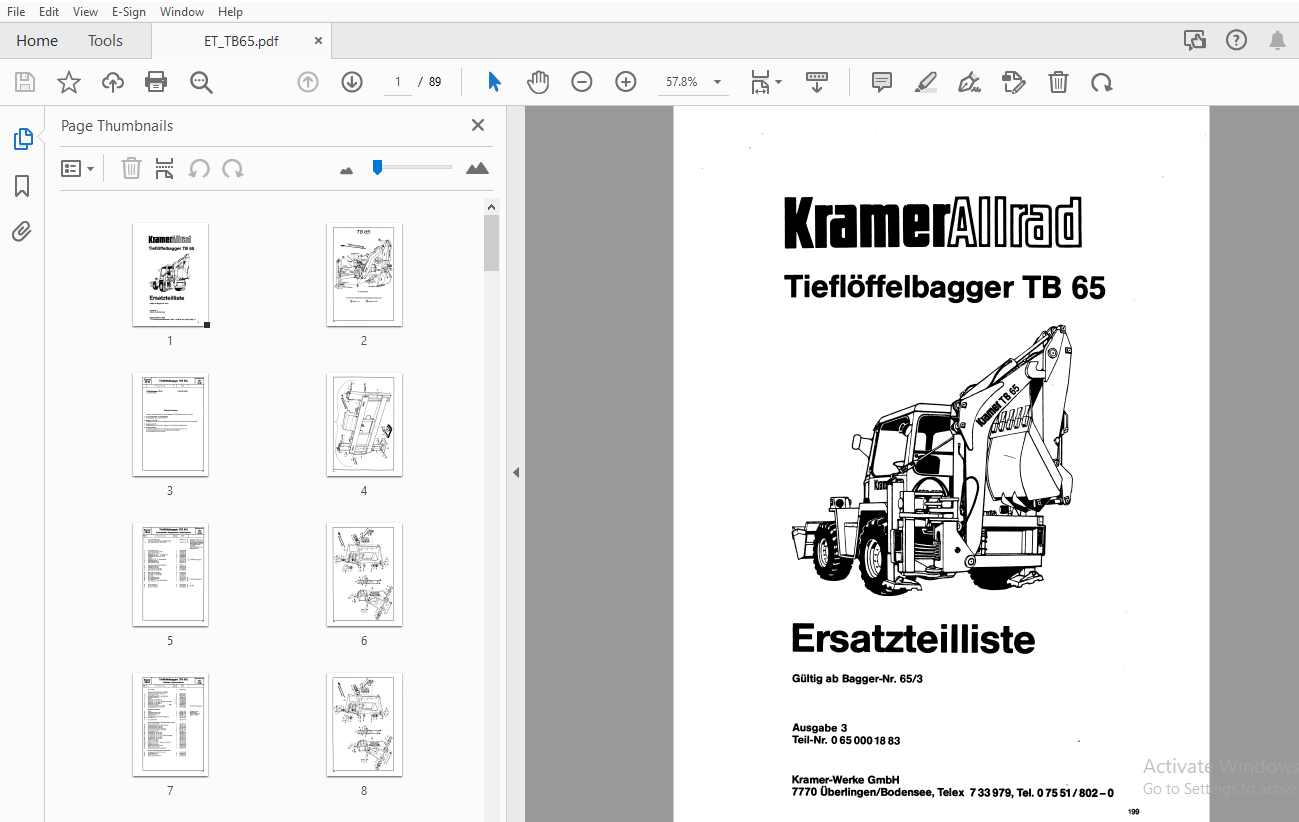This screenshot has height=822, width=1299.
Task: Delete selected thumbnails with panel trash icon
Action: tap(131, 168)
